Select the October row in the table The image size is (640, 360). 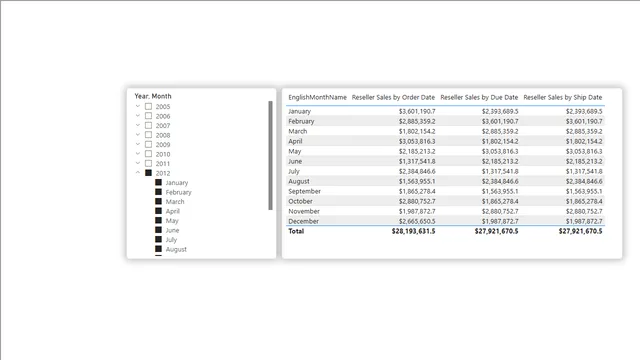point(445,201)
